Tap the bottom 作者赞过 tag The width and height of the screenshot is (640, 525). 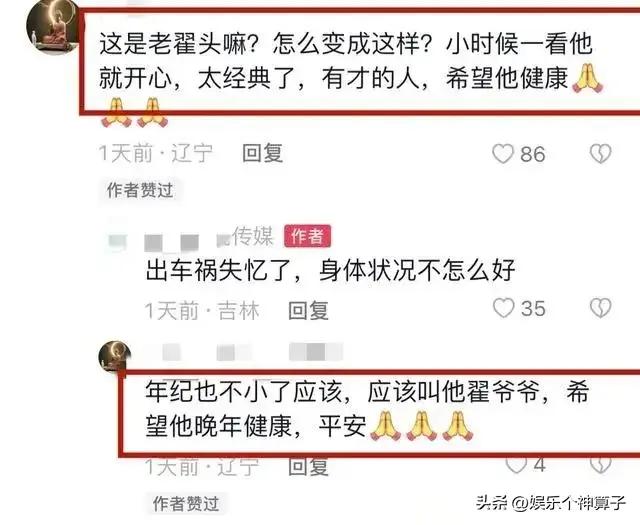click(x=186, y=504)
